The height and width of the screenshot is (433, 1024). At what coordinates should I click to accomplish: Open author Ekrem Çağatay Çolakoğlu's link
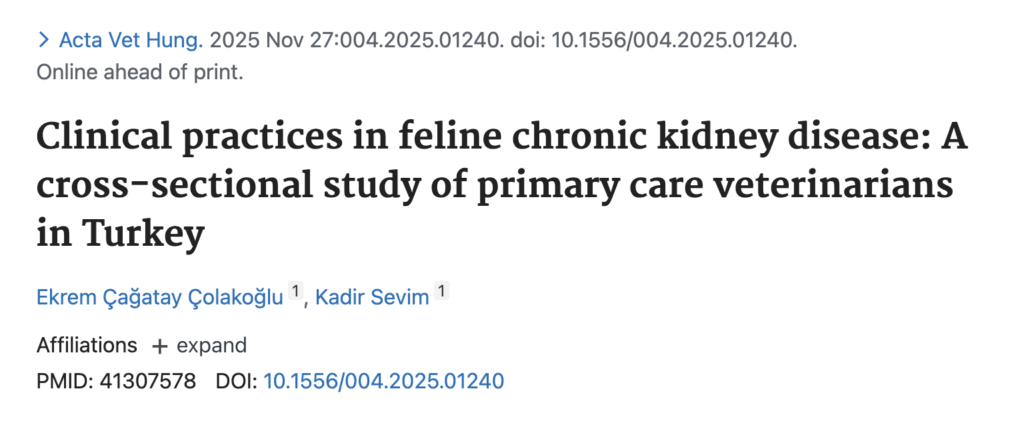tap(160, 297)
